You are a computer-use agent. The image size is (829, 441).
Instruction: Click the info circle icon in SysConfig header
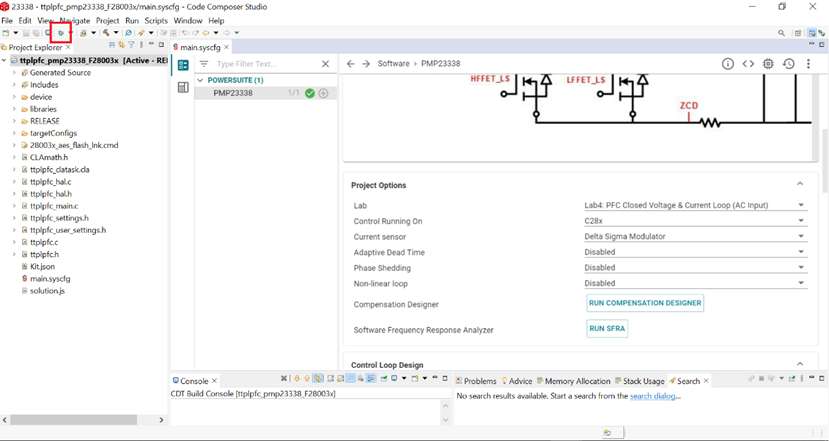(x=728, y=64)
